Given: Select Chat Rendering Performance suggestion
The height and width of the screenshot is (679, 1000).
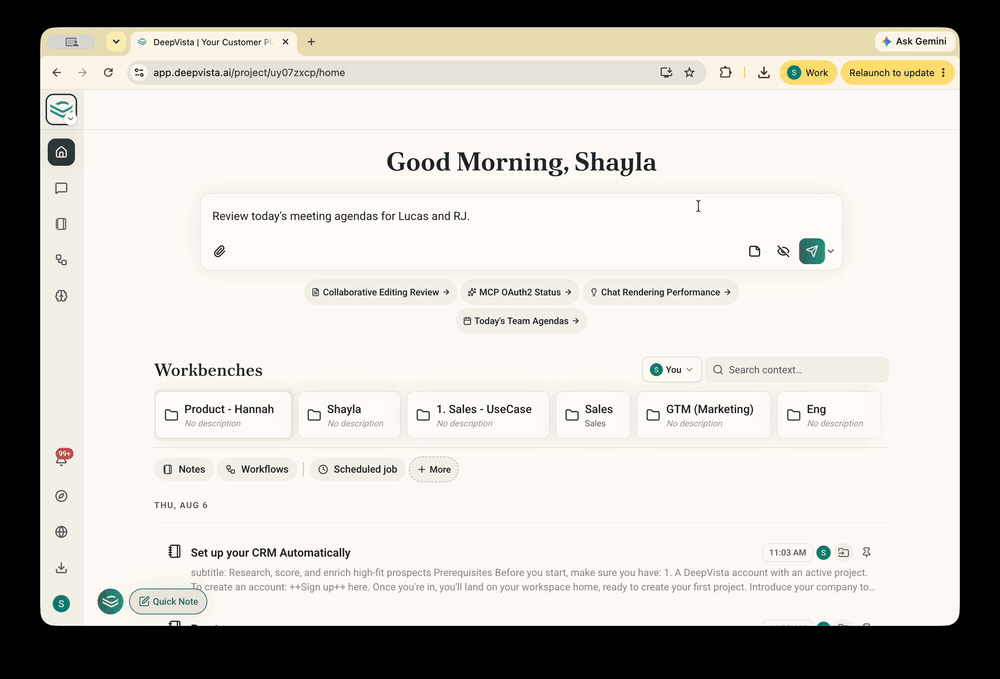Looking at the screenshot, I should (x=660, y=292).
